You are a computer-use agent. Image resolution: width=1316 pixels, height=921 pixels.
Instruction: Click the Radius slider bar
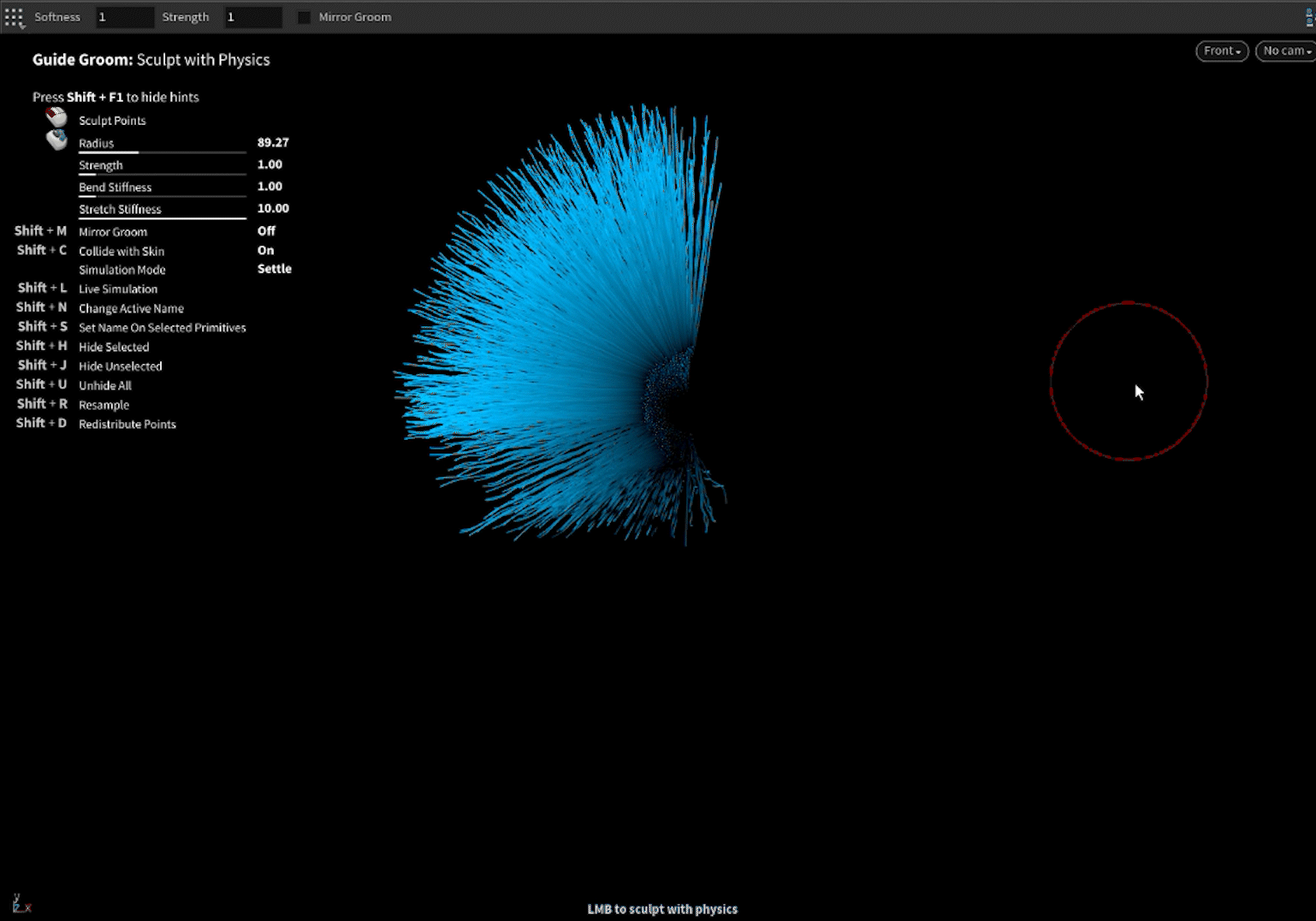tap(163, 152)
